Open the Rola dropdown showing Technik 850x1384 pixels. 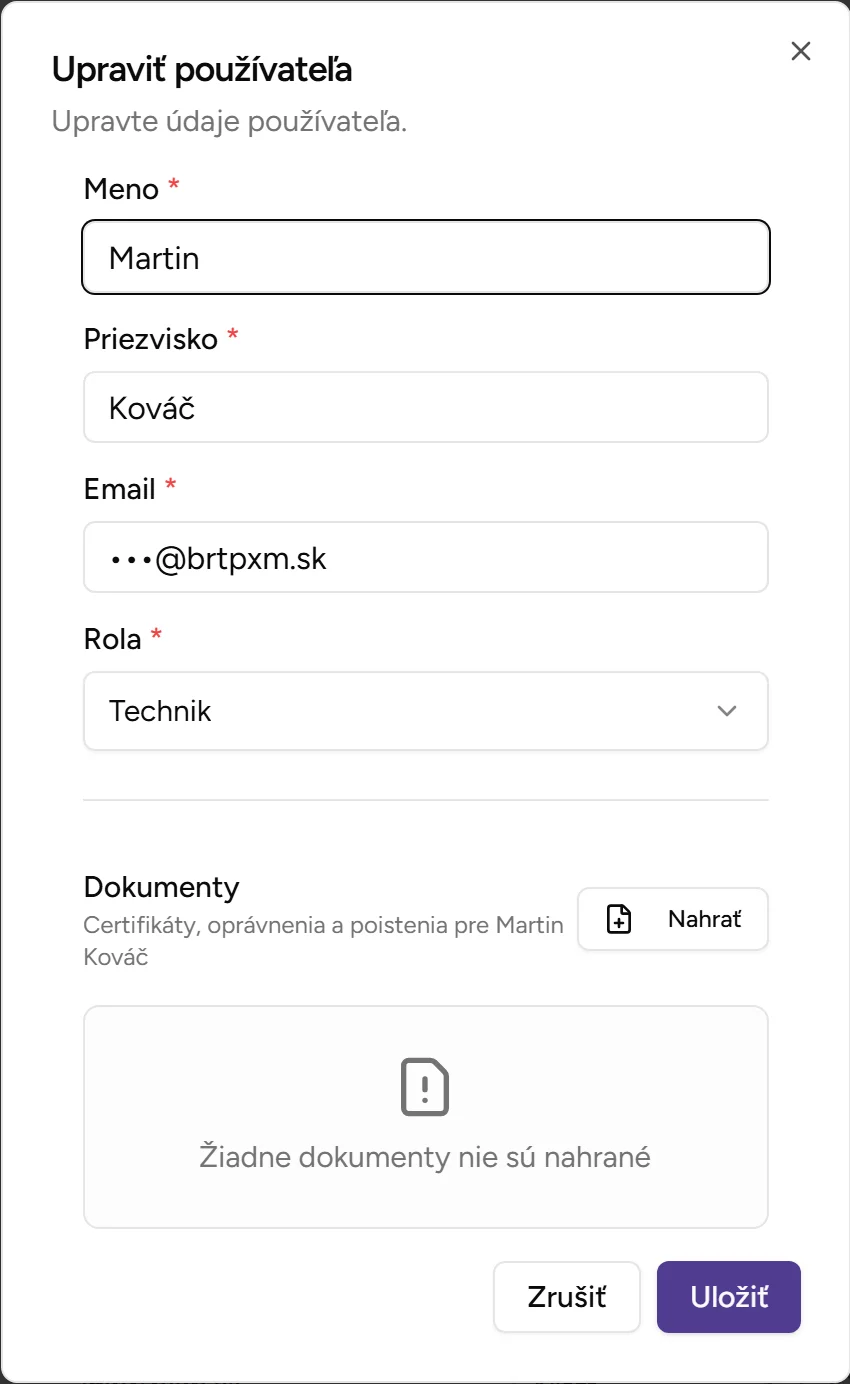tap(426, 711)
